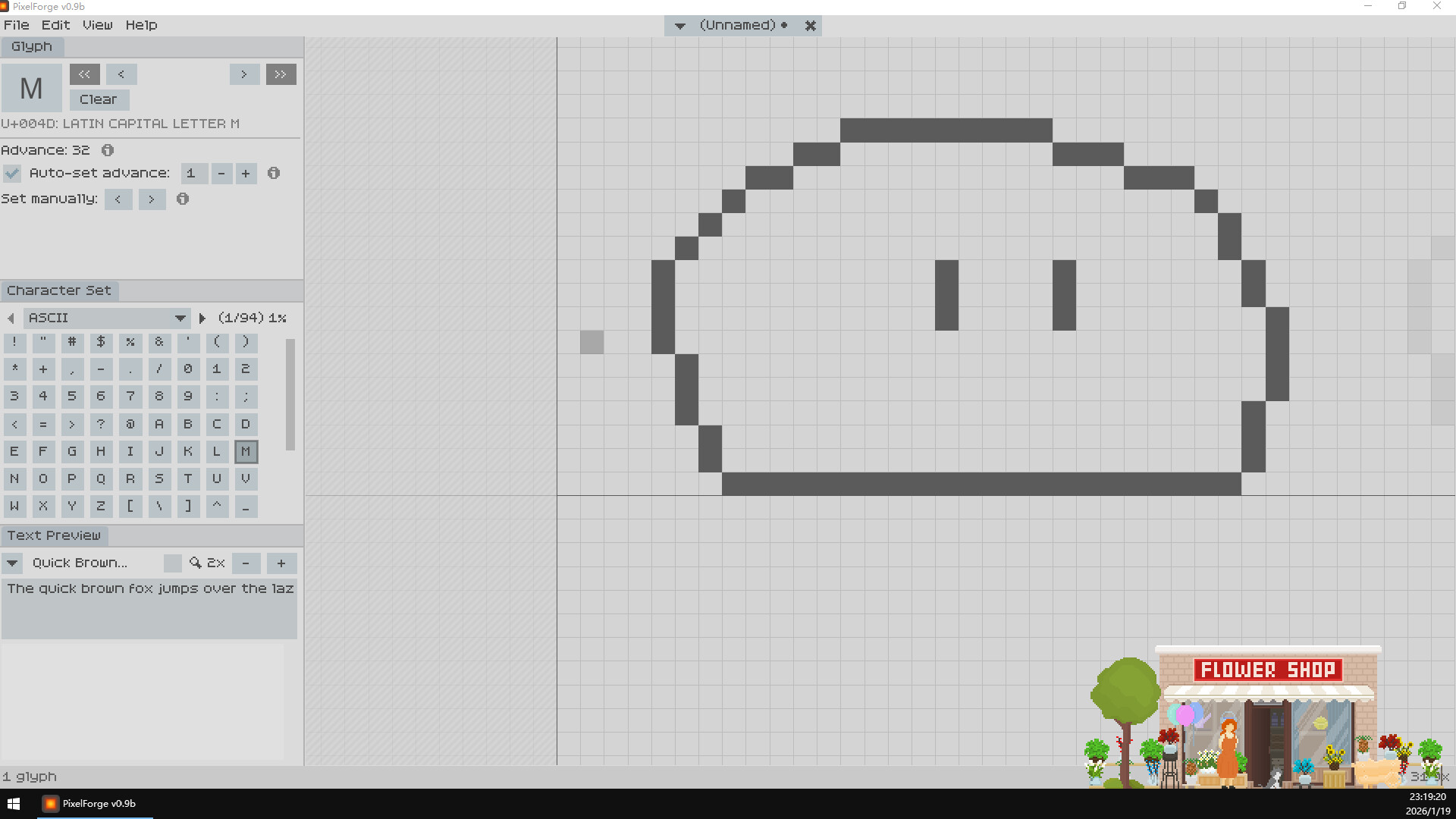Screen dimensions: 1456x819
Task: Clear the current glyph with the Clear button
Action: click(x=99, y=99)
